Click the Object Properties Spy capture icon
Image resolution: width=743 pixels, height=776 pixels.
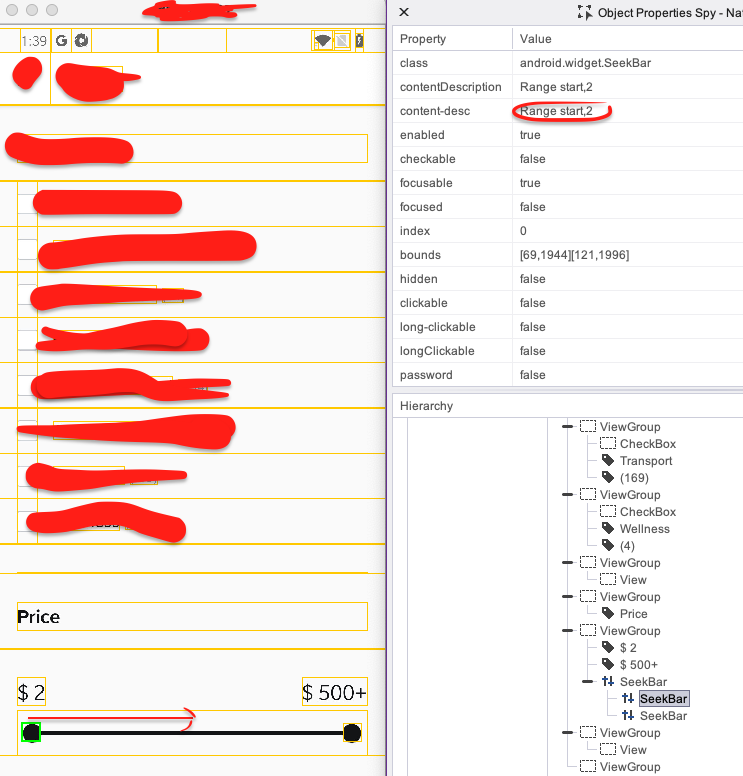coord(585,12)
